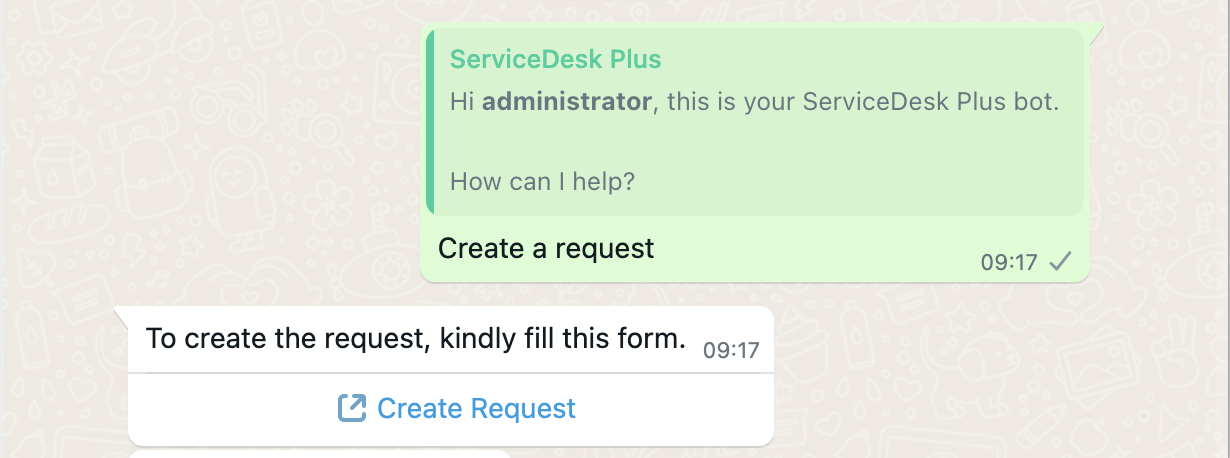Viewport: 1230px width, 458px height.
Task: Click the external-link icon beside Create Request
Action: point(351,408)
